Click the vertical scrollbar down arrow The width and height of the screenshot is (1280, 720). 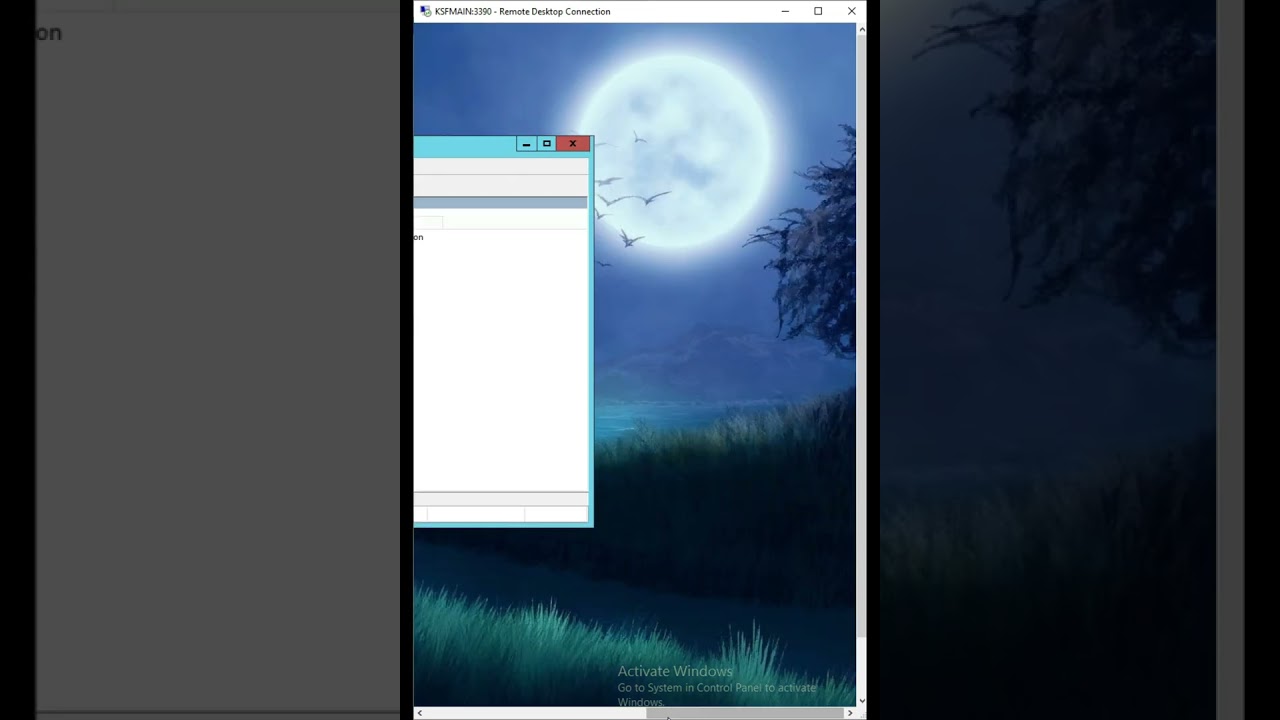(861, 700)
